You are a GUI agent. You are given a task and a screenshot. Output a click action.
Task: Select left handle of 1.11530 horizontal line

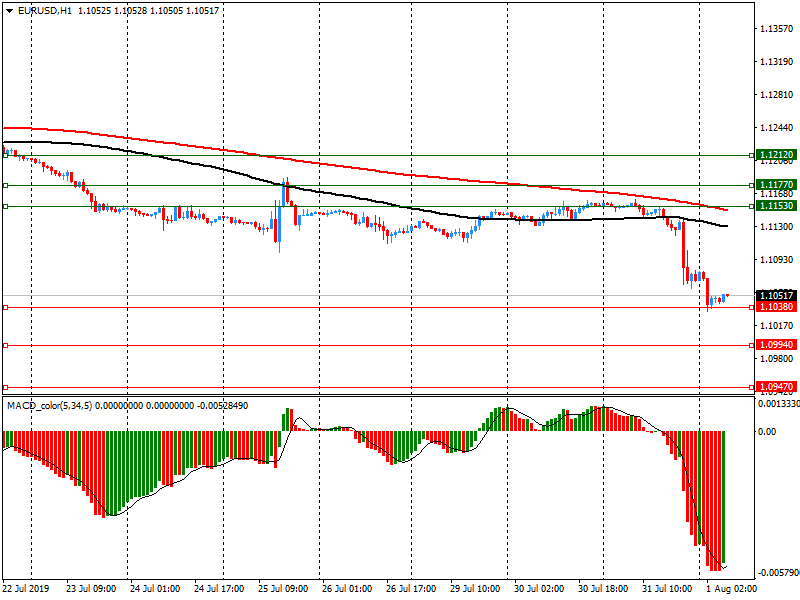tap(6, 207)
